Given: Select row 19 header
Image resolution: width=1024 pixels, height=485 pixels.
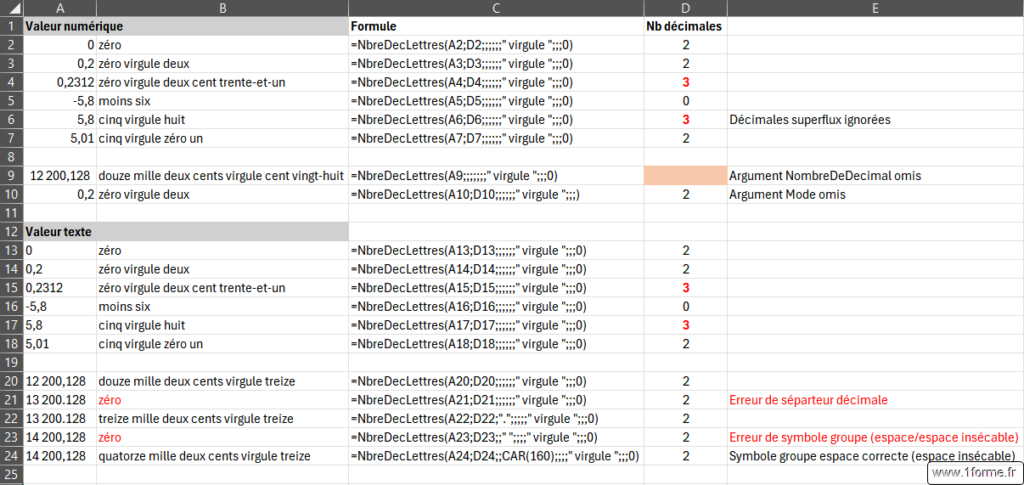Looking at the screenshot, I should pos(12,362).
